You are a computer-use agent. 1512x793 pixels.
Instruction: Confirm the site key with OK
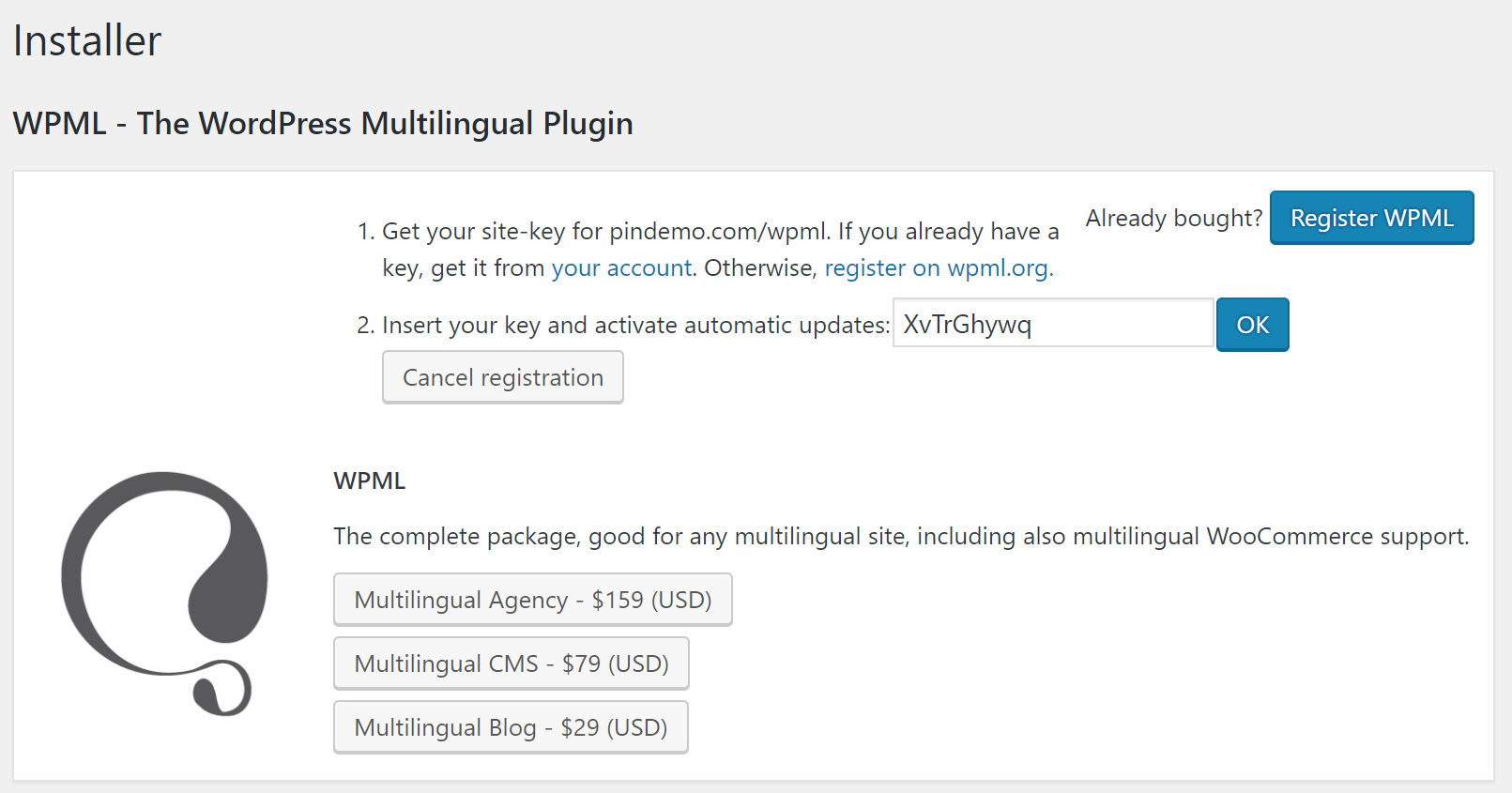click(x=1252, y=325)
